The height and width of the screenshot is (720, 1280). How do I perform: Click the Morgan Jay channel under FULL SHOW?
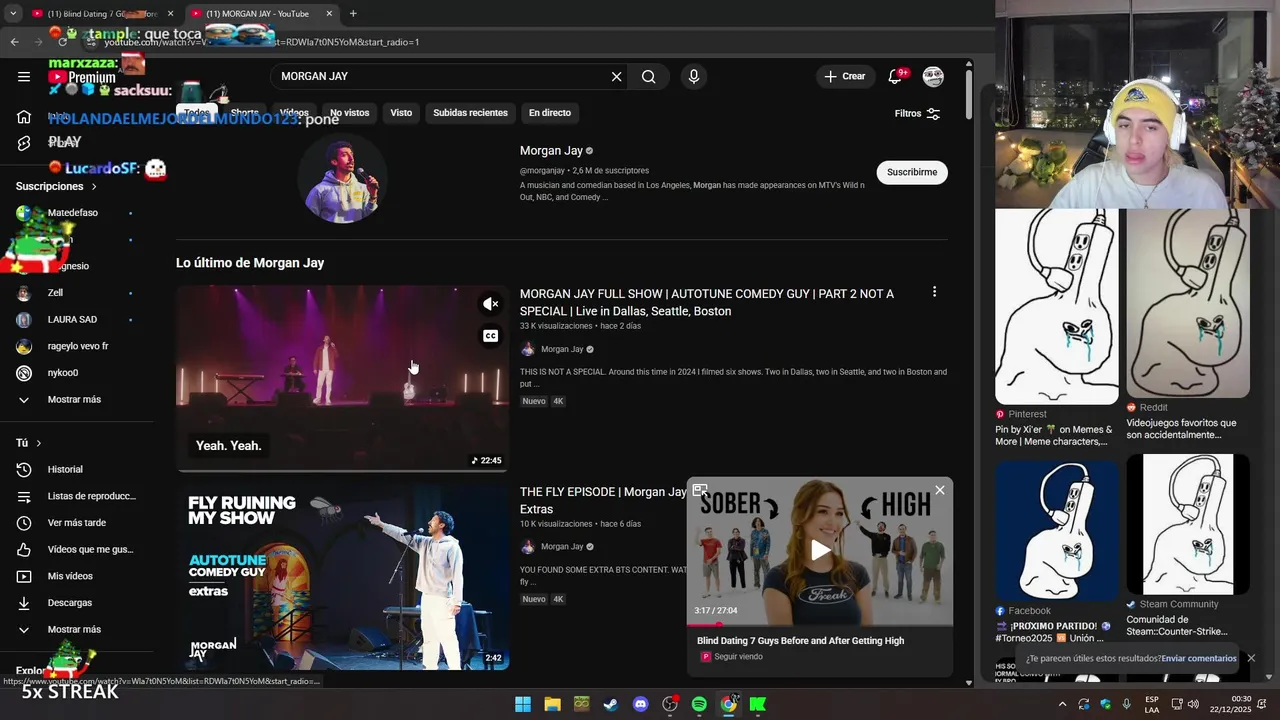(562, 349)
